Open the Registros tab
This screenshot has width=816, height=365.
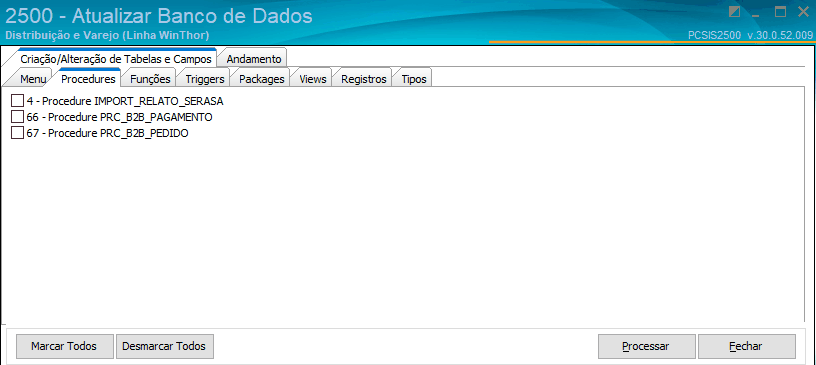point(363,79)
